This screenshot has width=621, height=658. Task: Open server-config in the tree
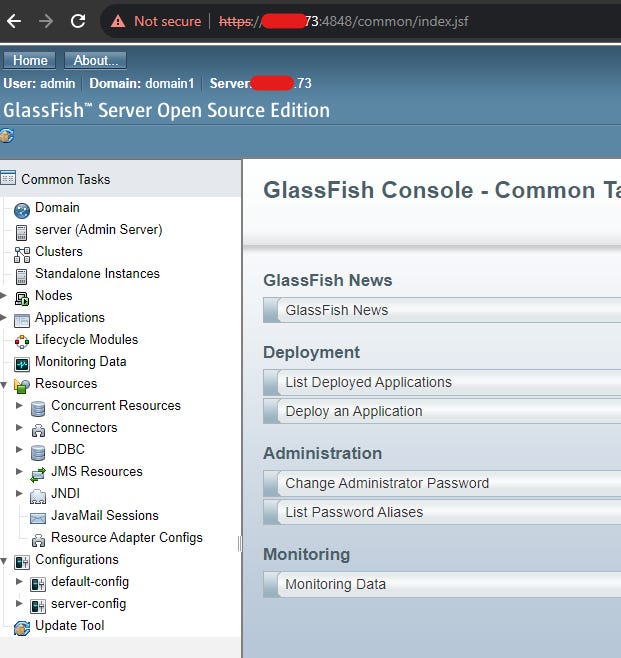tap(89, 604)
